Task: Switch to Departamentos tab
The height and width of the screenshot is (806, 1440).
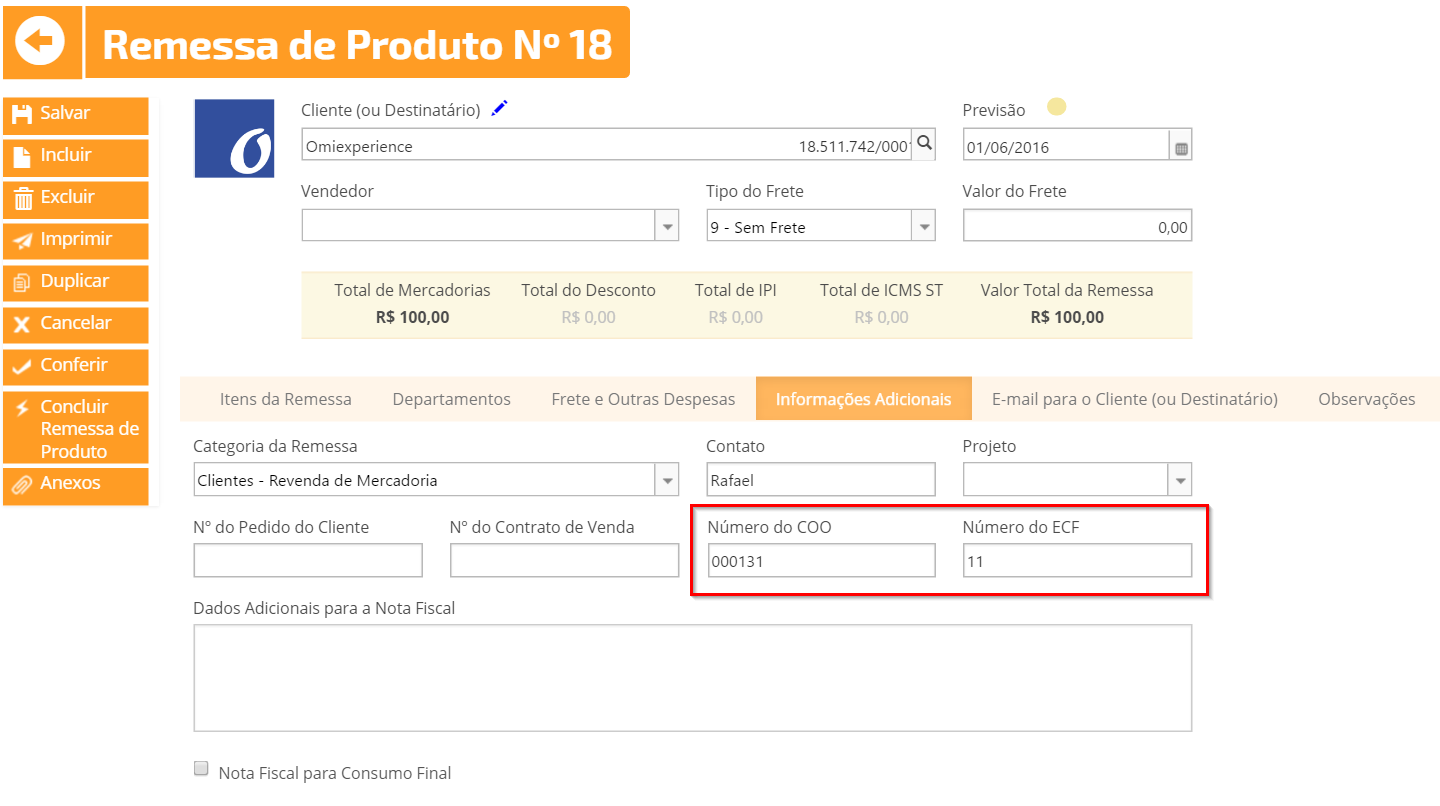Action: coord(452,399)
